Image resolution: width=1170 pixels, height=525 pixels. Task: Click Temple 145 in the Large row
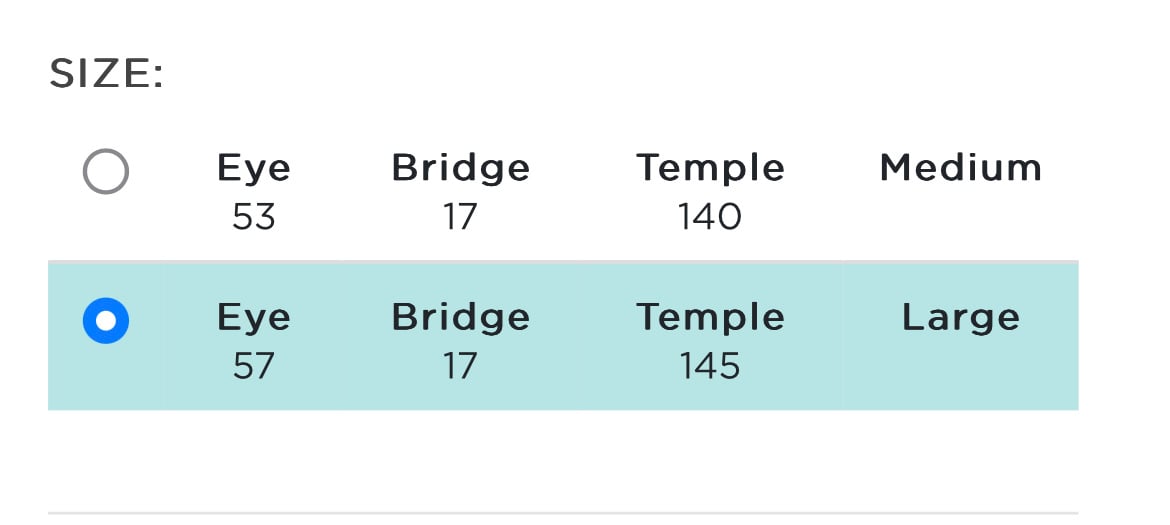[x=710, y=342]
